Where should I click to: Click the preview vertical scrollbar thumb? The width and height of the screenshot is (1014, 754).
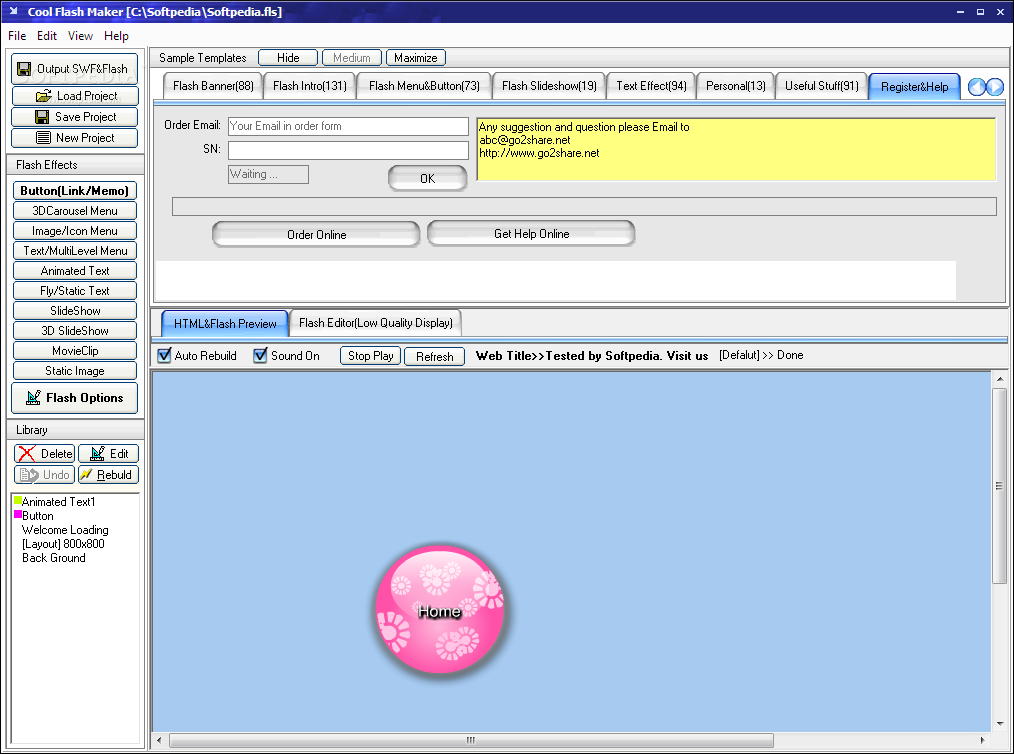click(999, 486)
